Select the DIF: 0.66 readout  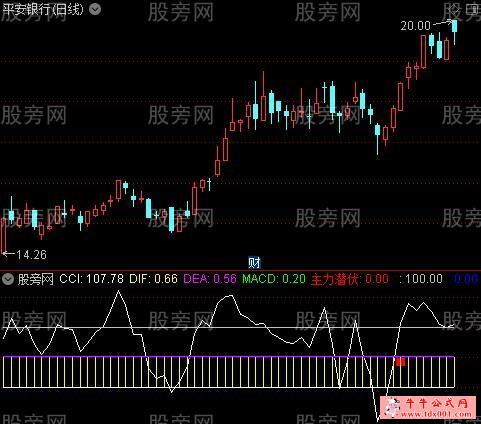[153, 279]
